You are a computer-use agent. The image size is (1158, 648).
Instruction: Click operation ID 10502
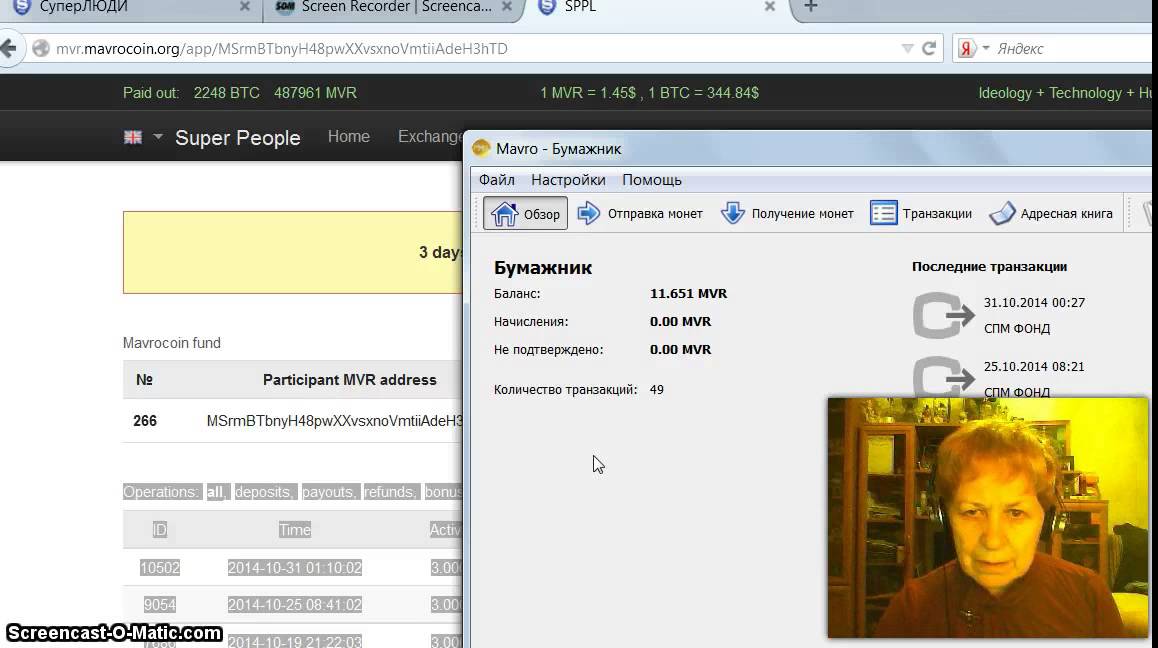(160, 567)
